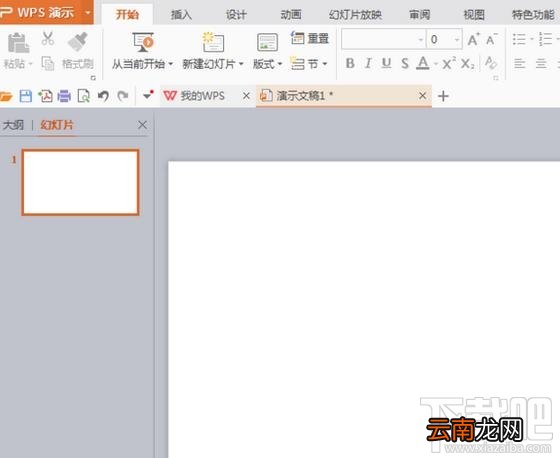Screen dimensions: 560x458
Task: Open the slide Layout (版式) icon
Action: click(x=267, y=42)
